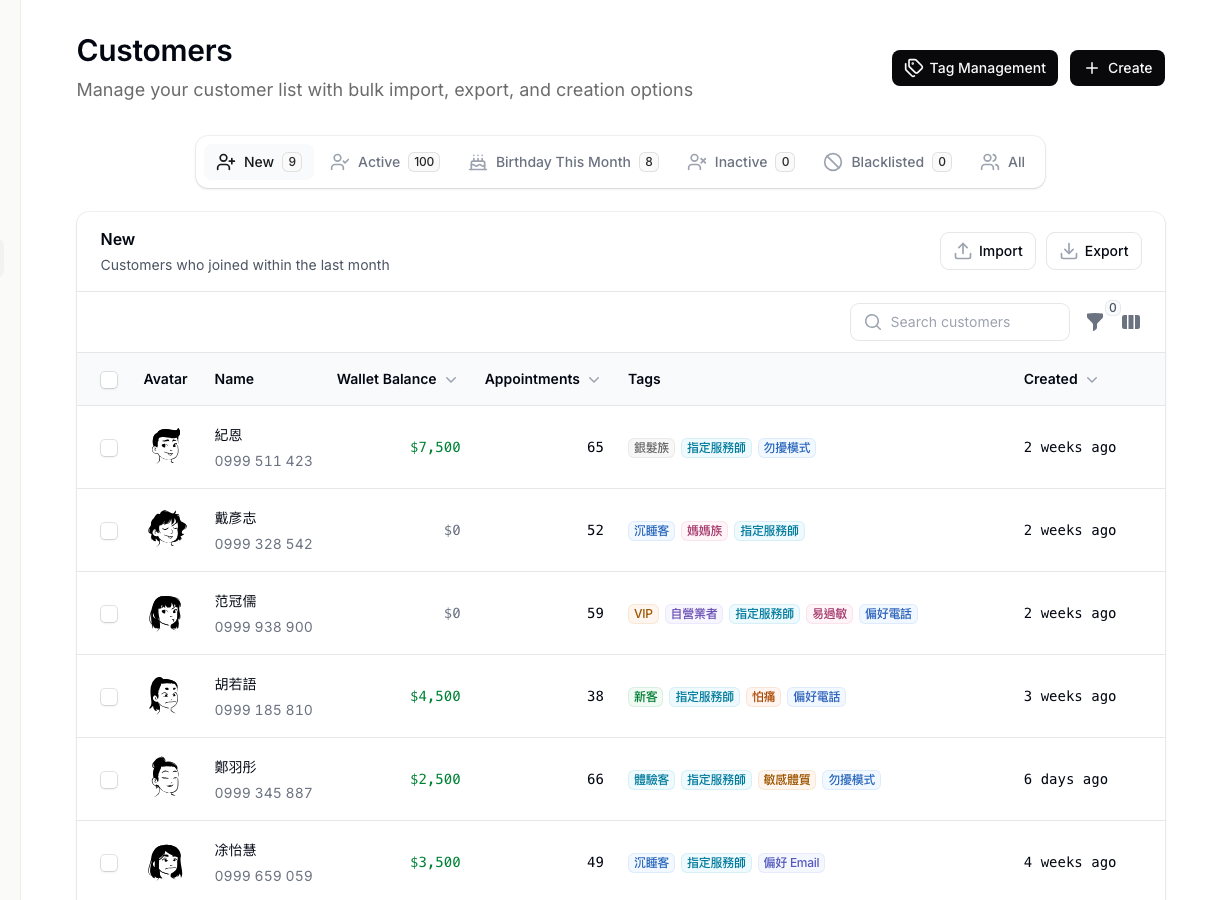1220x900 pixels.
Task: Switch to the Active customers tab
Action: click(x=384, y=161)
